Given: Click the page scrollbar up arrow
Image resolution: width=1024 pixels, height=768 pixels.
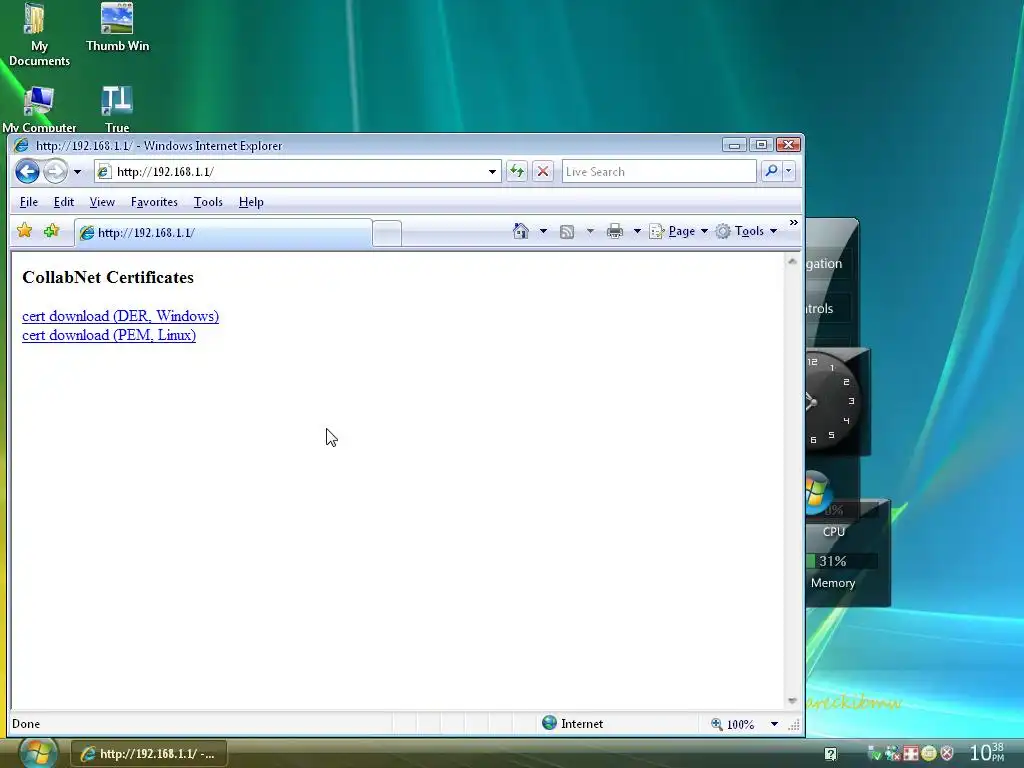Looking at the screenshot, I should coord(792,261).
